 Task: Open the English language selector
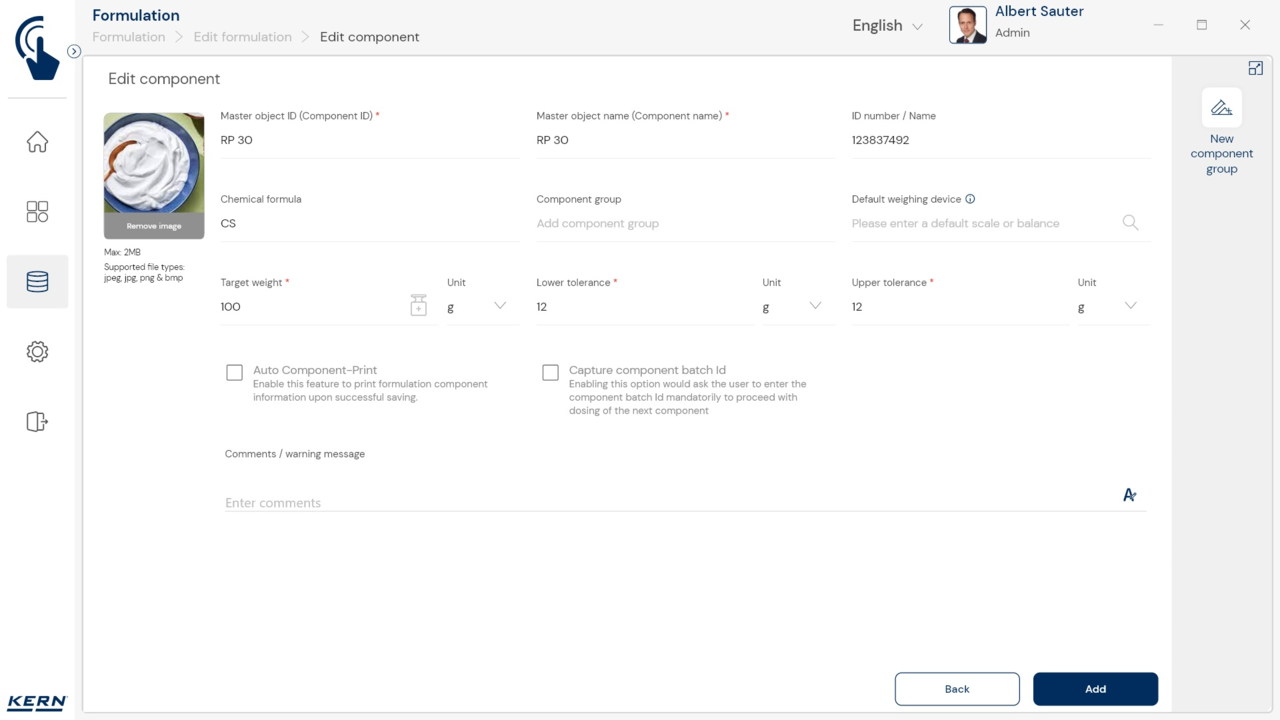pyautogui.click(x=887, y=26)
